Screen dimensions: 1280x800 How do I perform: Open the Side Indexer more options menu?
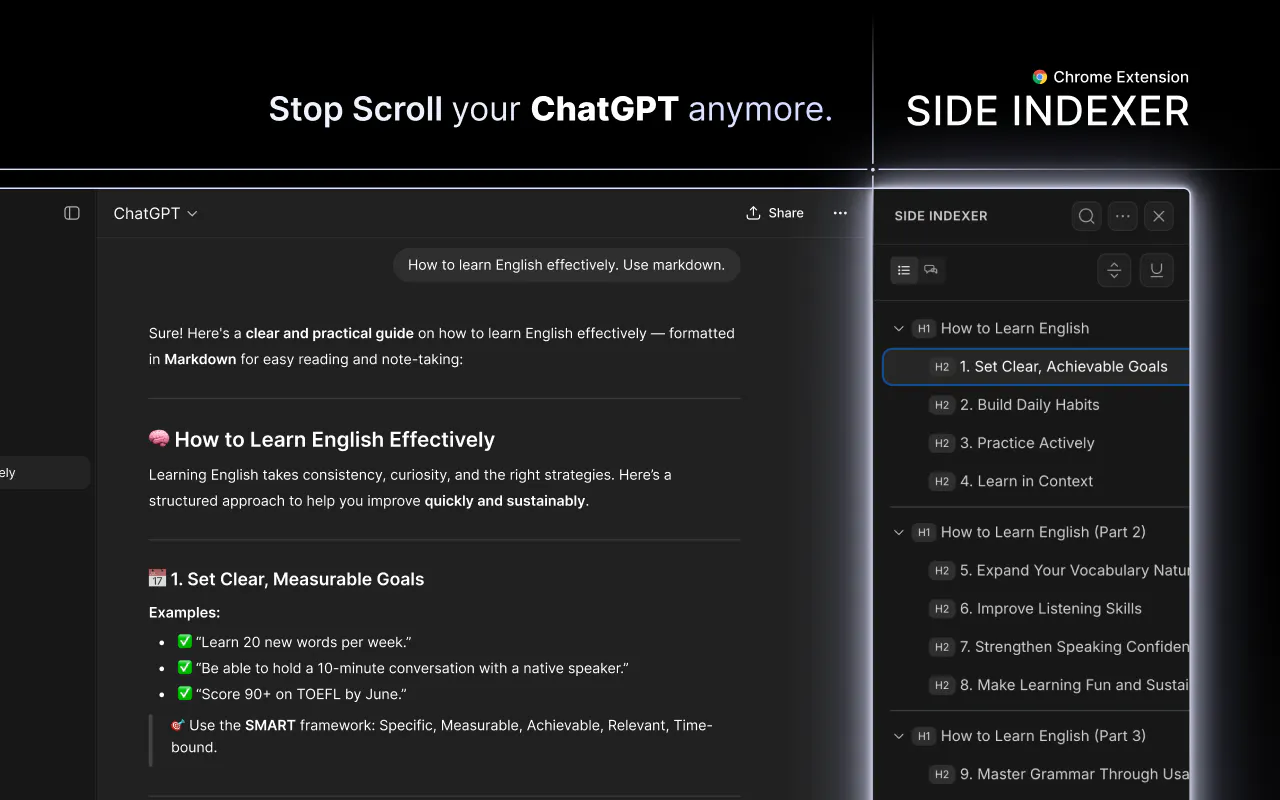click(1123, 216)
